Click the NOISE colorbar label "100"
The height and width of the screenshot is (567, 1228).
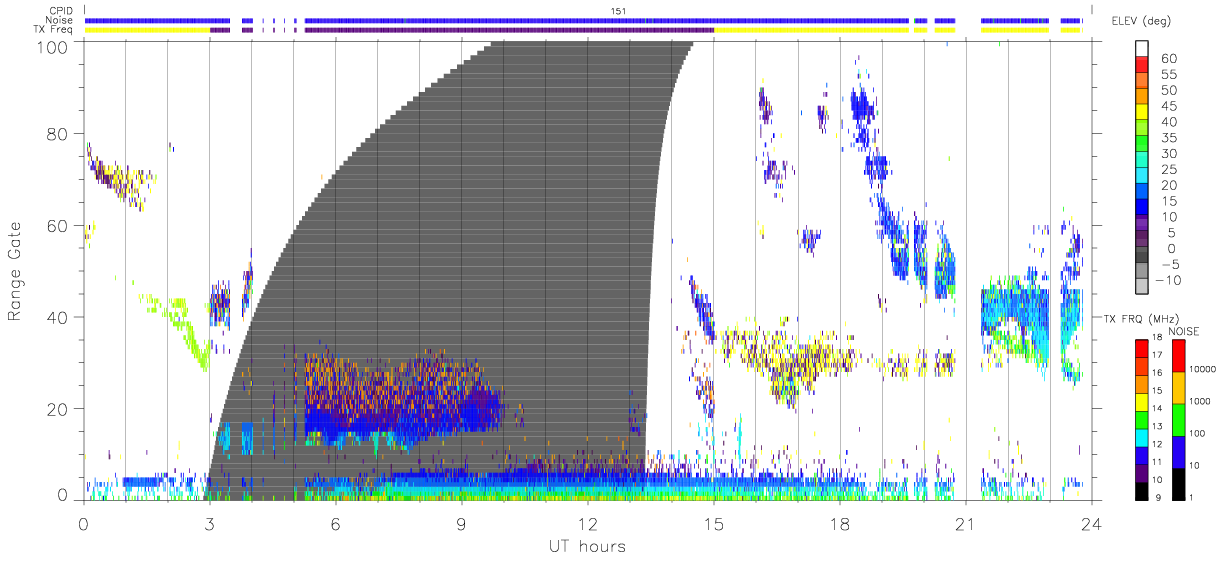click(1197, 433)
